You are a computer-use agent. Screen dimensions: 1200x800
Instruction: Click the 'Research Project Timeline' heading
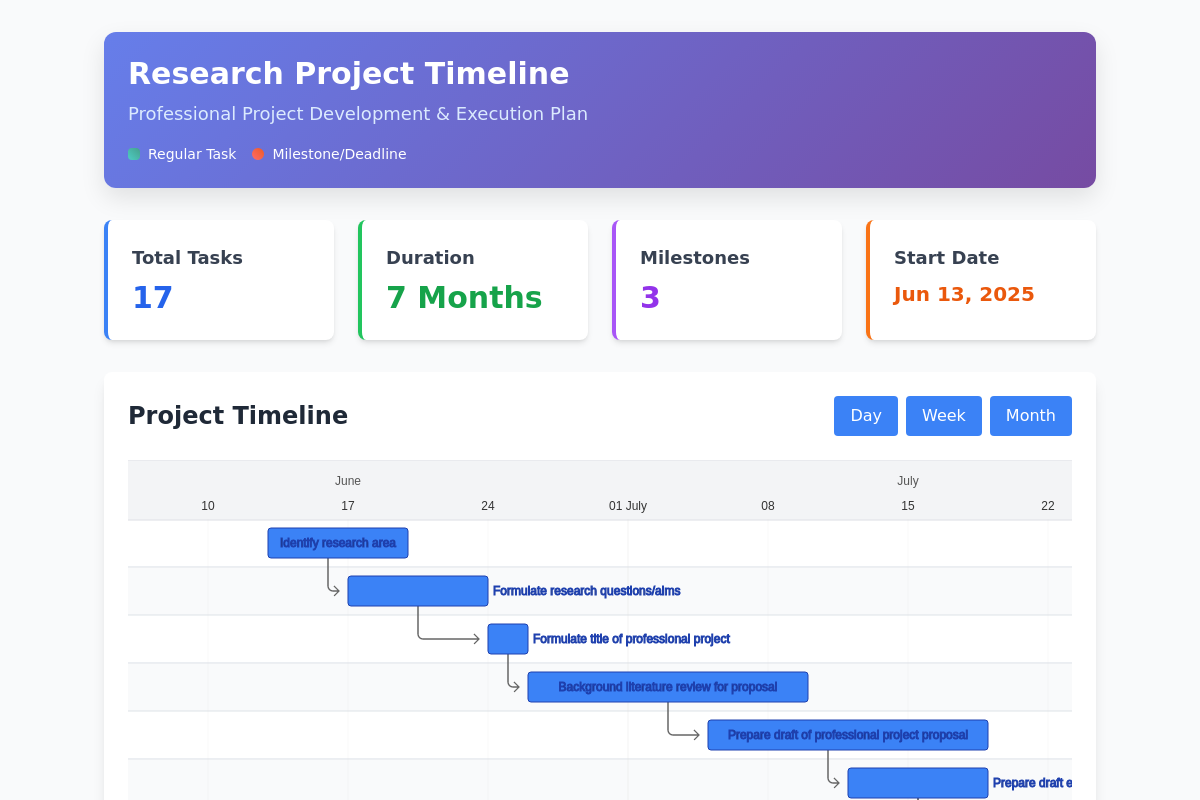coord(349,73)
